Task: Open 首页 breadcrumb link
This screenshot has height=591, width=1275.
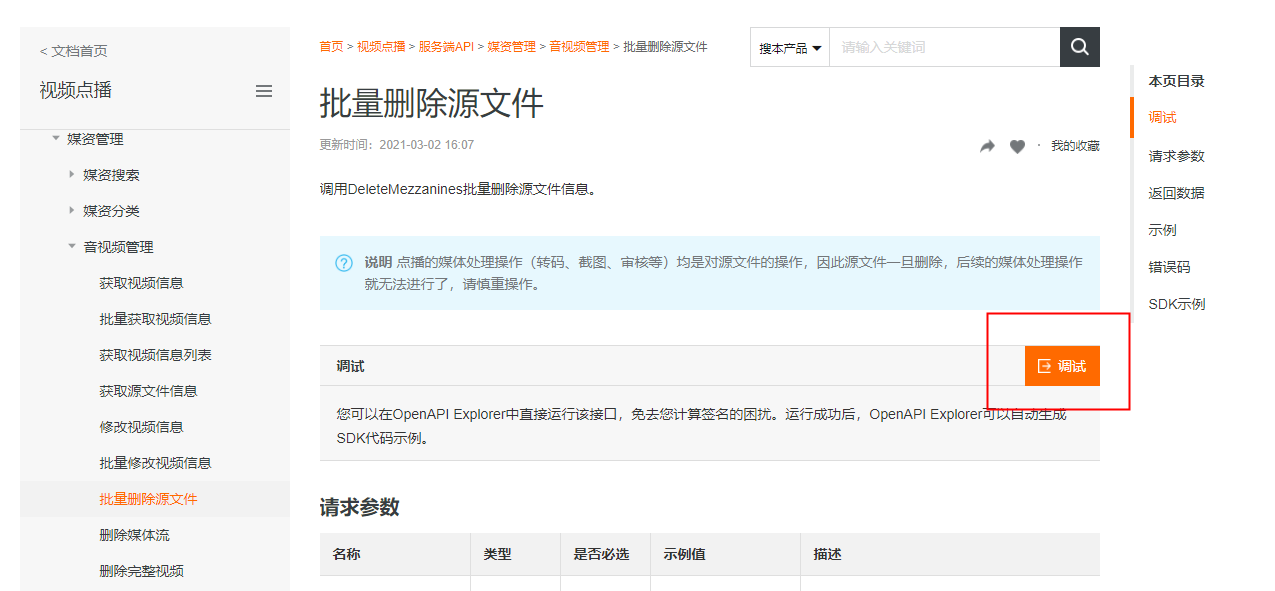Action: 331,47
